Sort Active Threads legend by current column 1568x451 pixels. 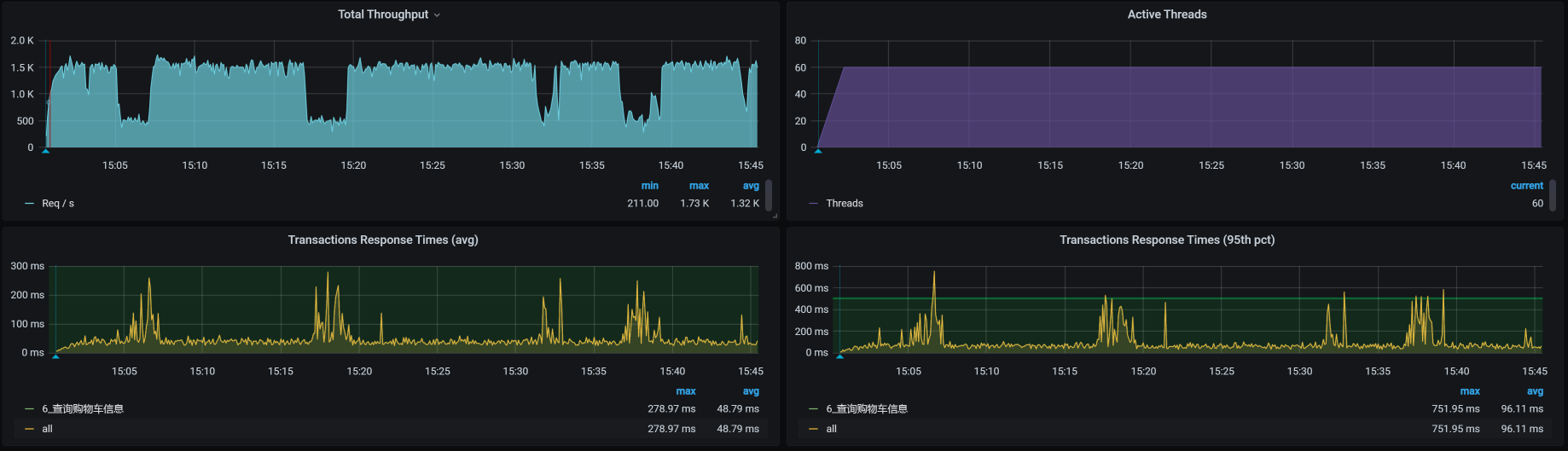click(x=1526, y=186)
